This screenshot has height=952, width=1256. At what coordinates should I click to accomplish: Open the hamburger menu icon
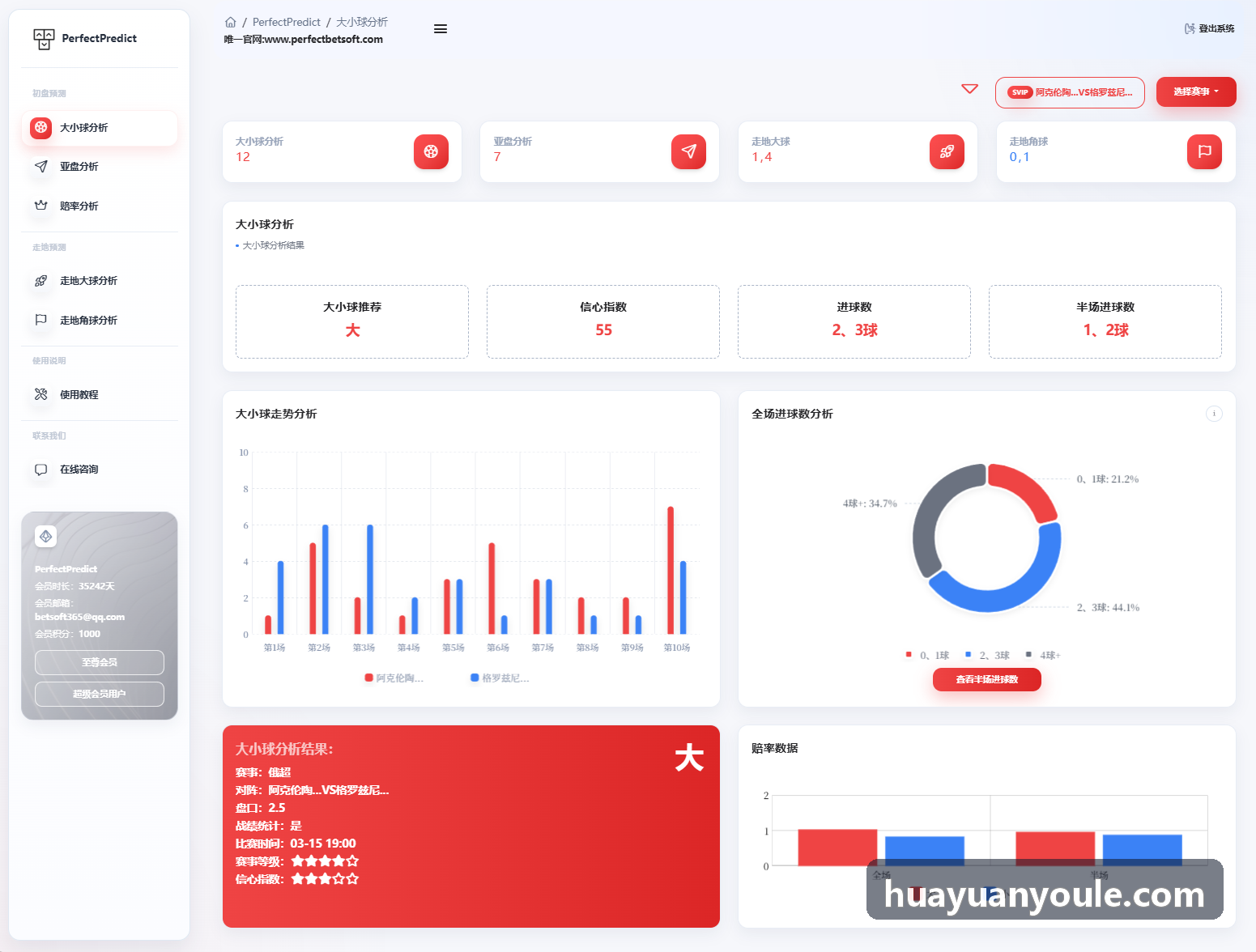[441, 29]
